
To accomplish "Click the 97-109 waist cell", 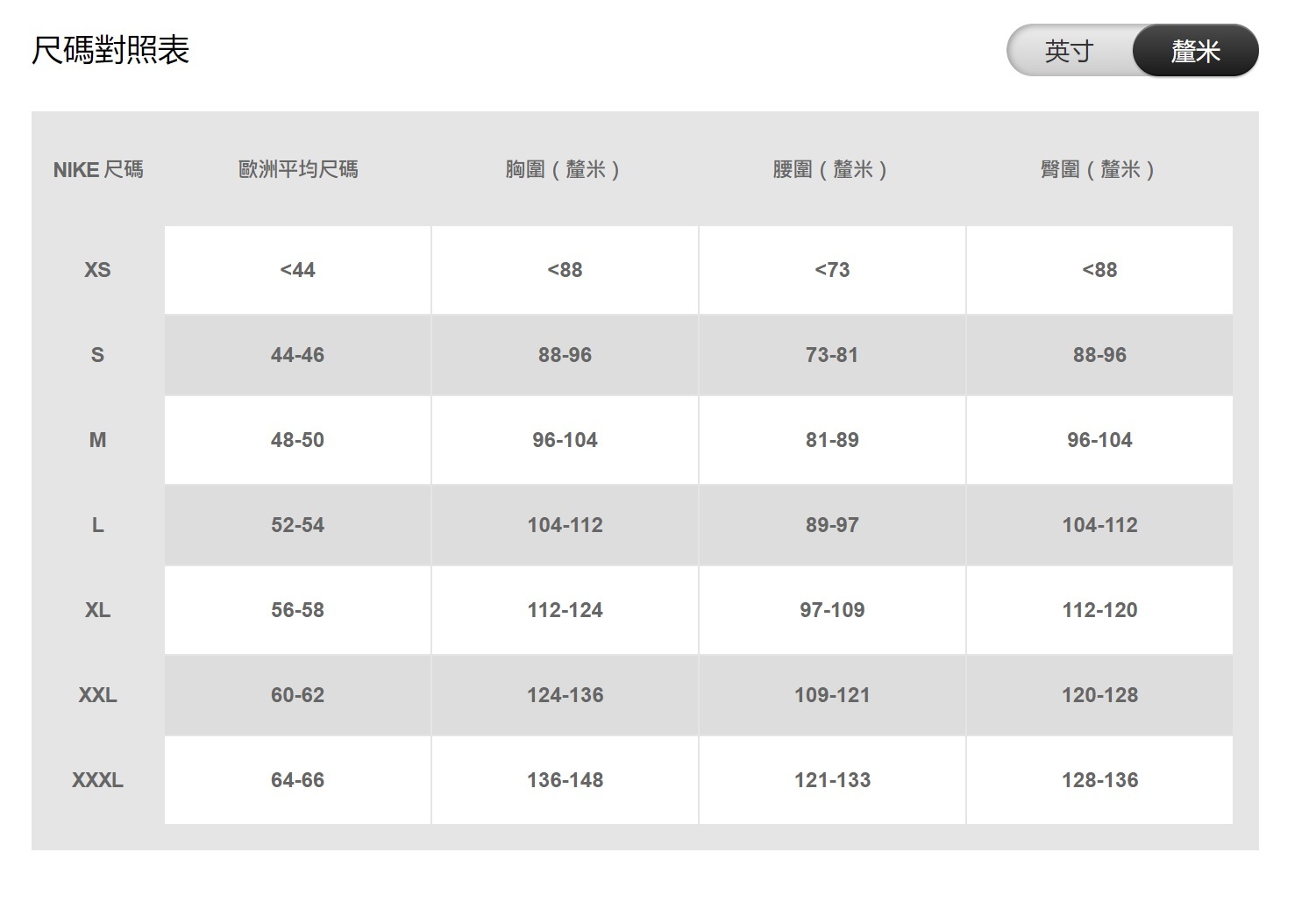I will [x=833, y=610].
